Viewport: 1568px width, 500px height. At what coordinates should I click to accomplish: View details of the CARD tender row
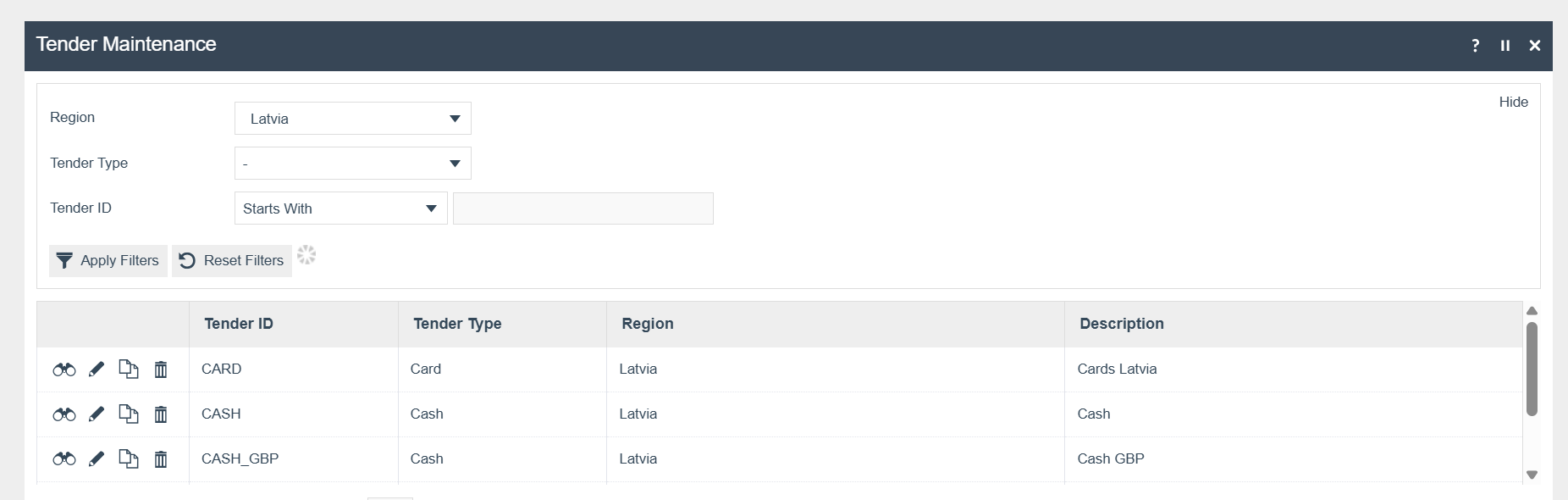coord(64,369)
